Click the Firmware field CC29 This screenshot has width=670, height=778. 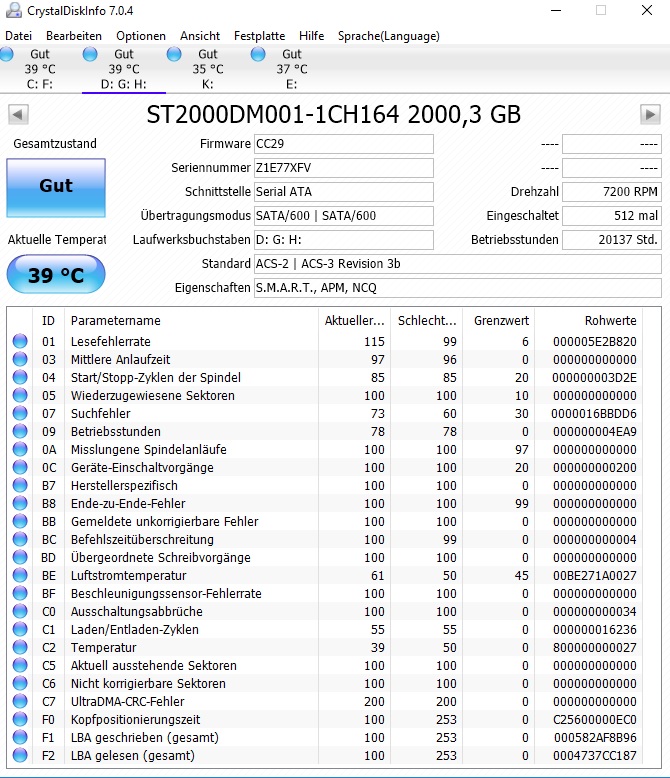(x=343, y=144)
